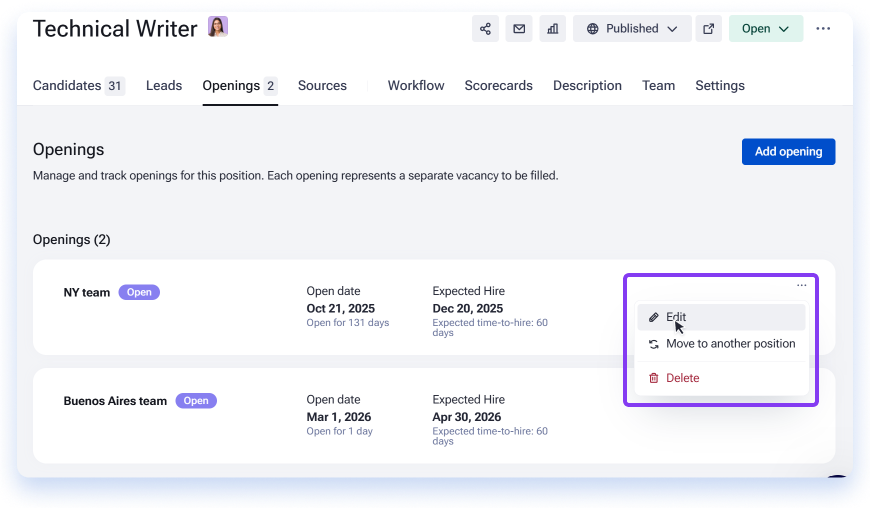Screen dimensions: 870x508
Task: Click the Open badge beside Buenos Aires team
Action: click(196, 400)
